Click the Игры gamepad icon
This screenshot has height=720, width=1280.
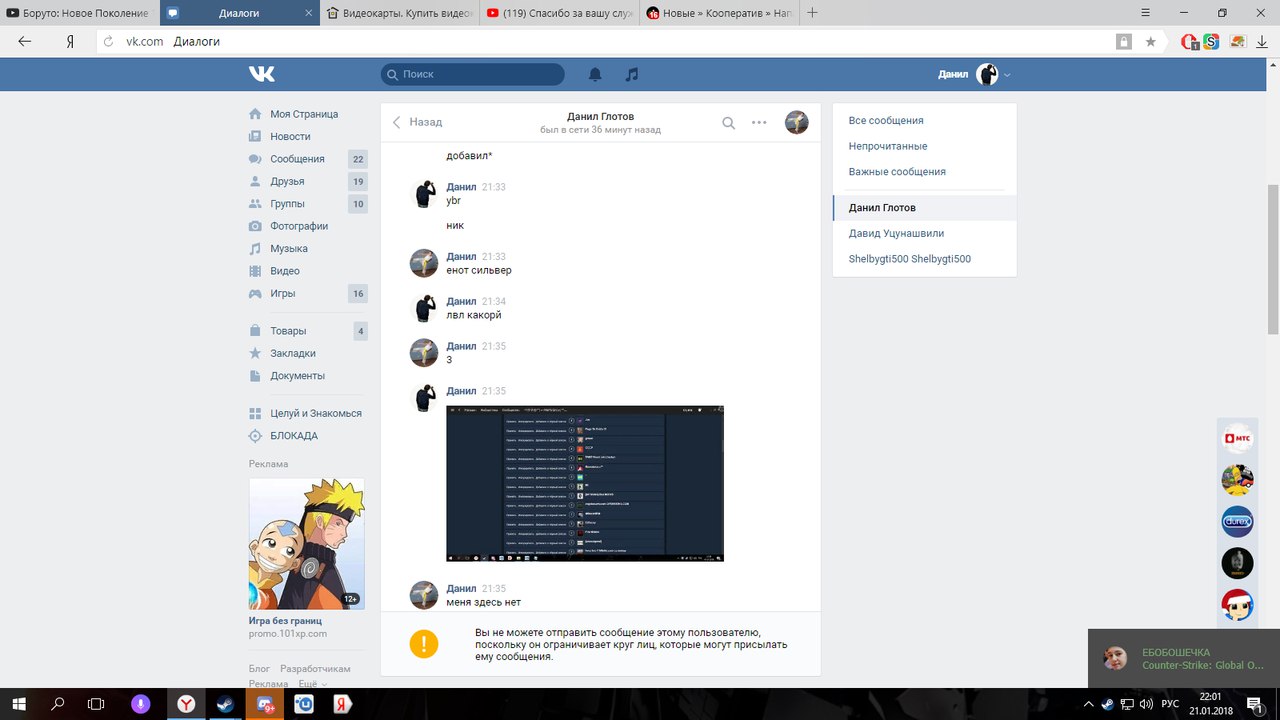pos(255,293)
